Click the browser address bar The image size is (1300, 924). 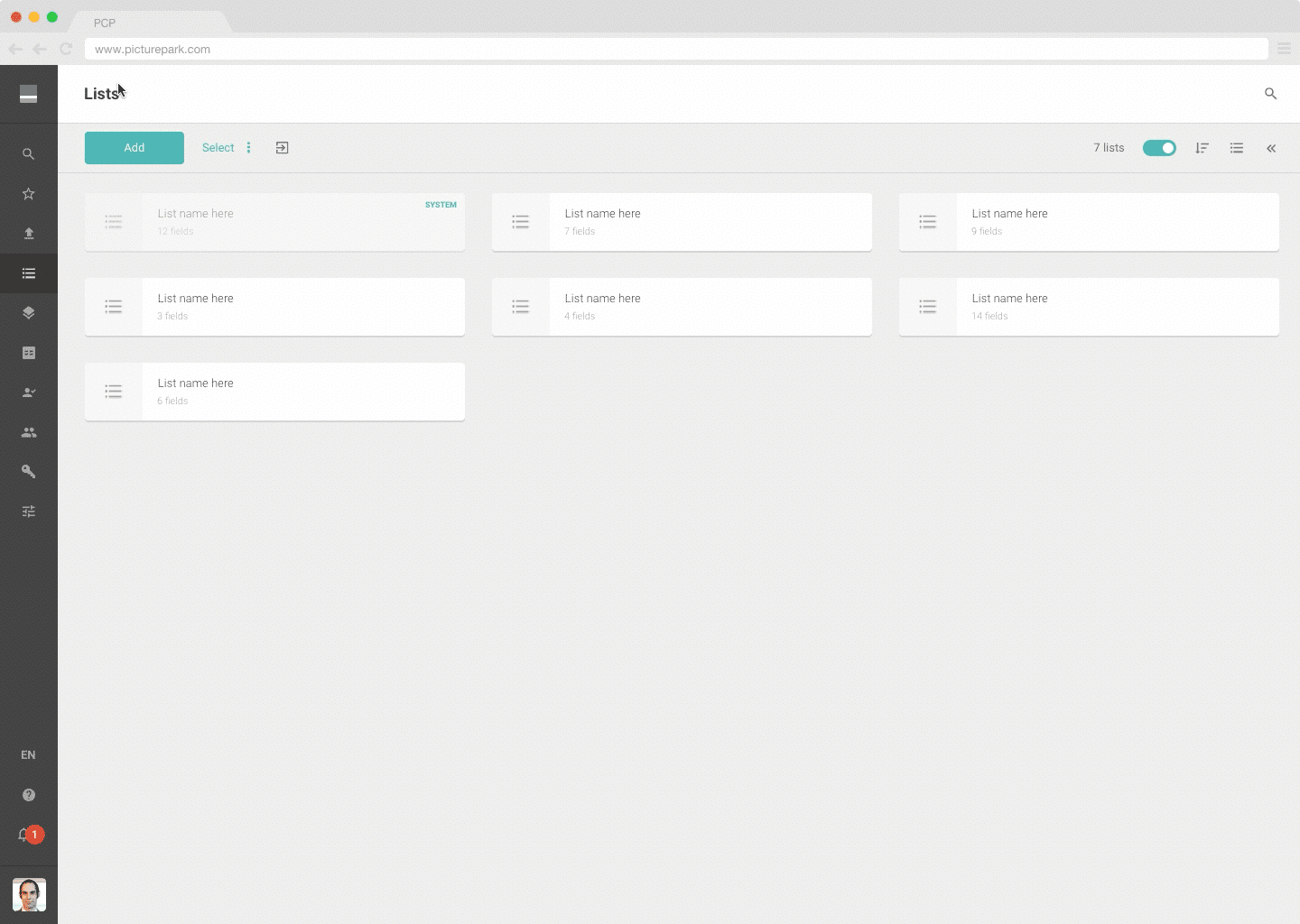(676, 49)
